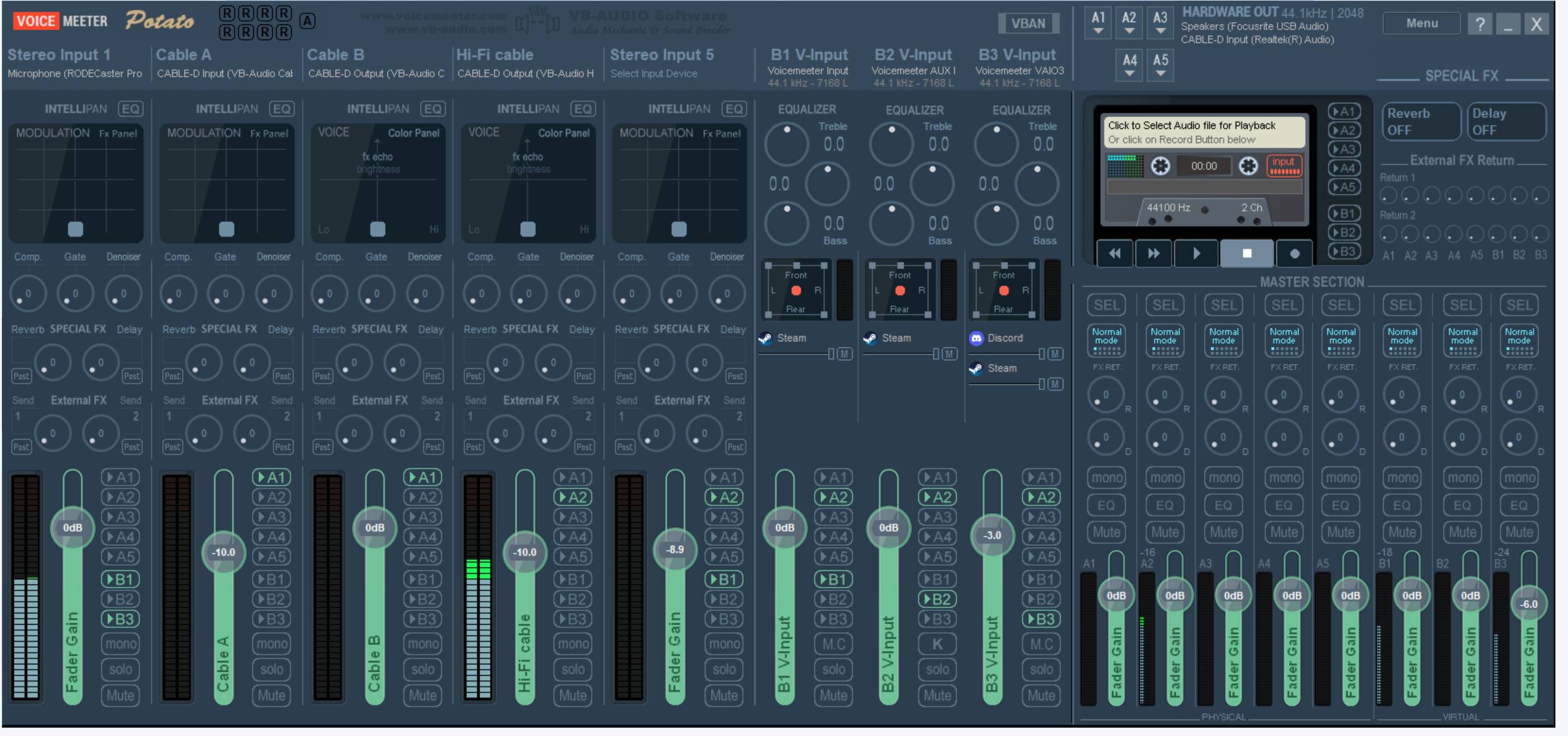
Task: Click the cassette input source icon
Action: 1283,166
